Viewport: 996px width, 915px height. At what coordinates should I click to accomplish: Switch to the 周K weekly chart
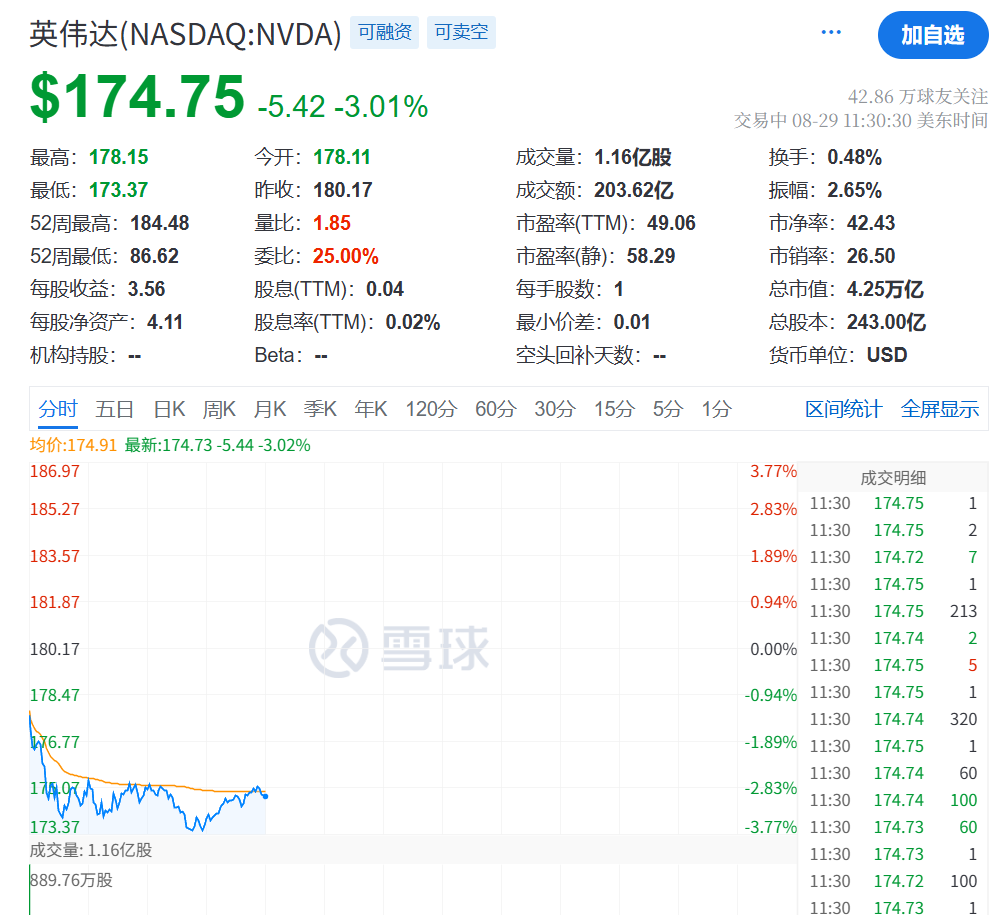[x=219, y=408]
